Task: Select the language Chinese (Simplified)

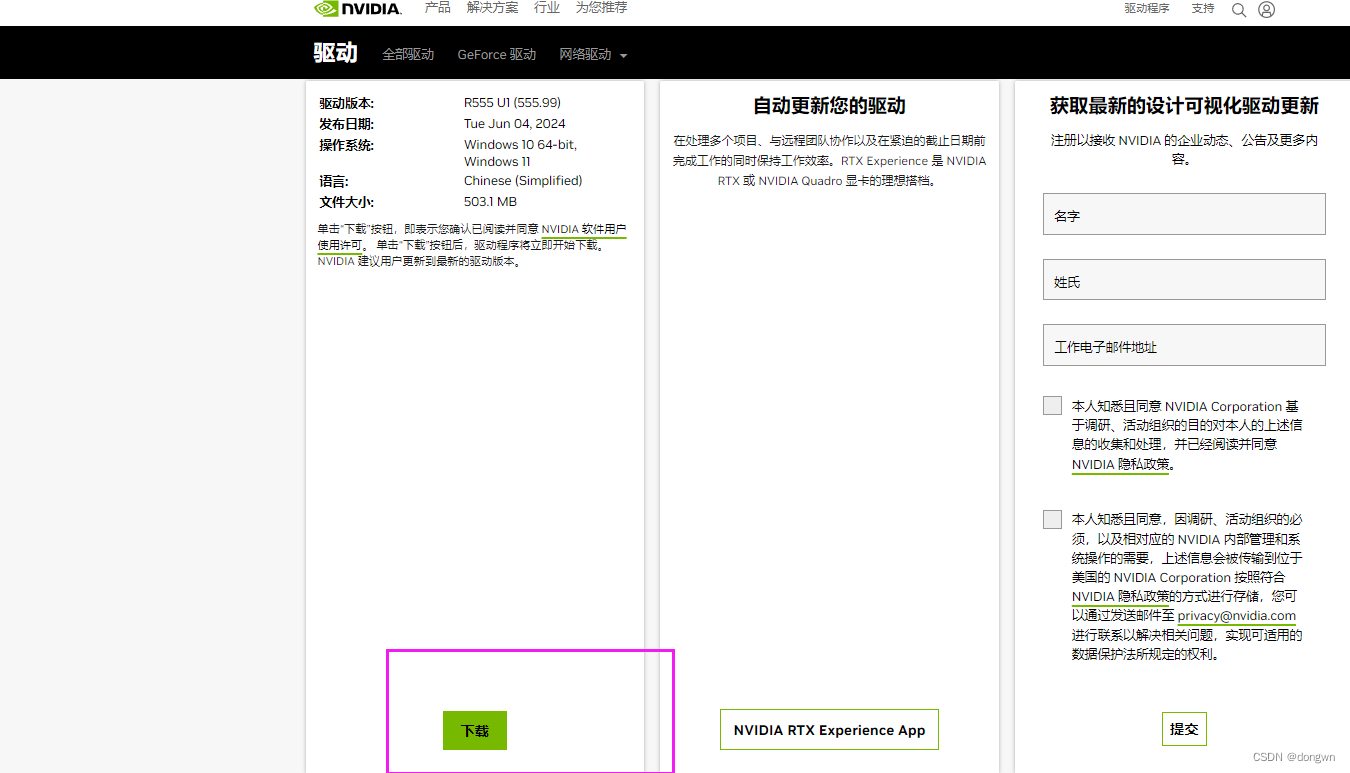Action: point(523,181)
